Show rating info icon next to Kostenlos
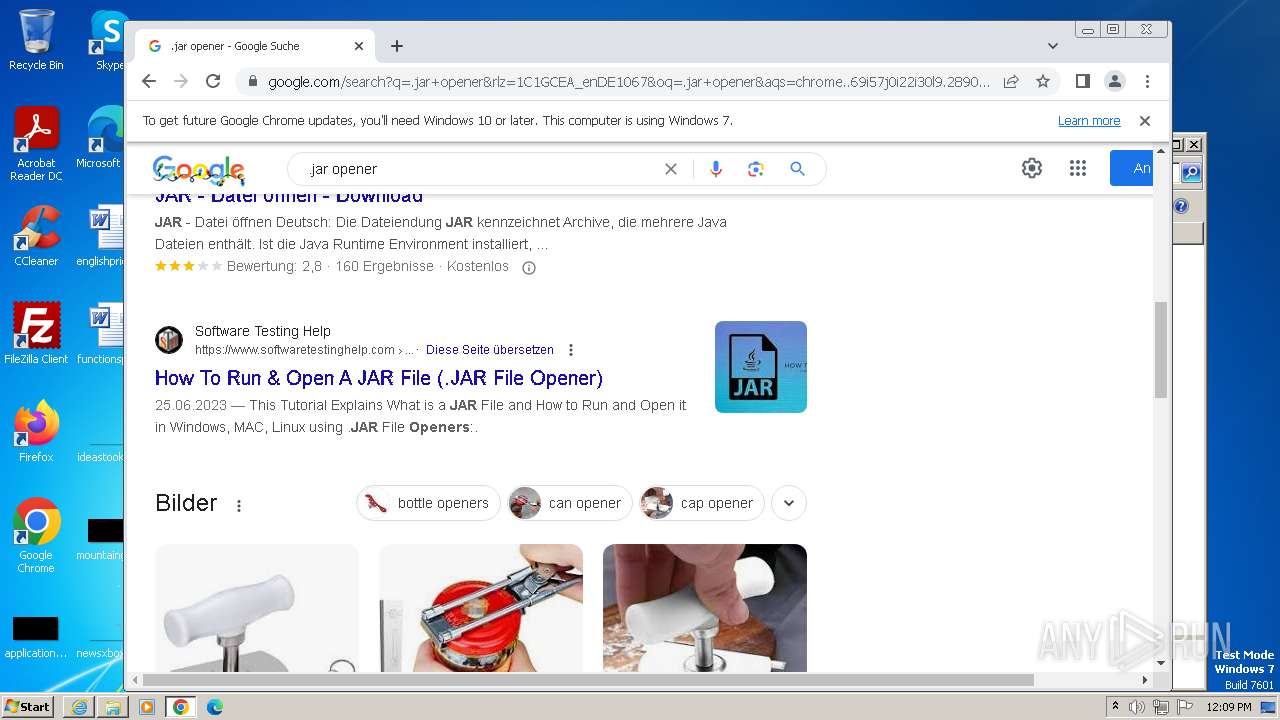 coord(529,267)
